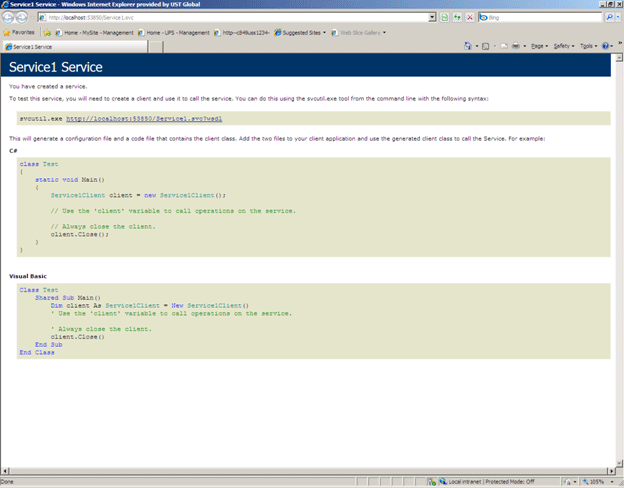Open the Safety menu
The height and width of the screenshot is (488, 624).
point(564,46)
